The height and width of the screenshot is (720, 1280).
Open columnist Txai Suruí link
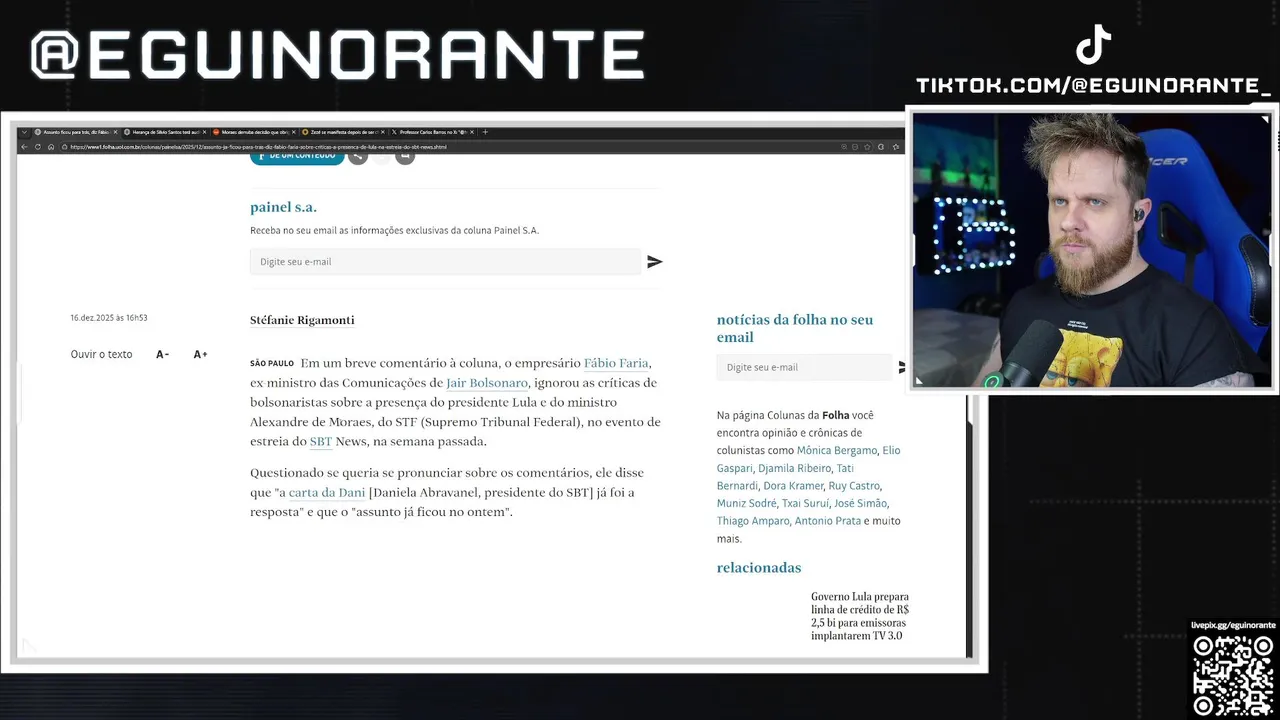(x=806, y=503)
